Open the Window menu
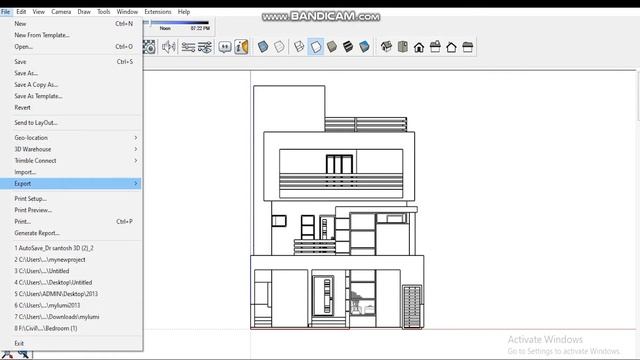Viewport: 640px width, 360px height. [x=127, y=12]
